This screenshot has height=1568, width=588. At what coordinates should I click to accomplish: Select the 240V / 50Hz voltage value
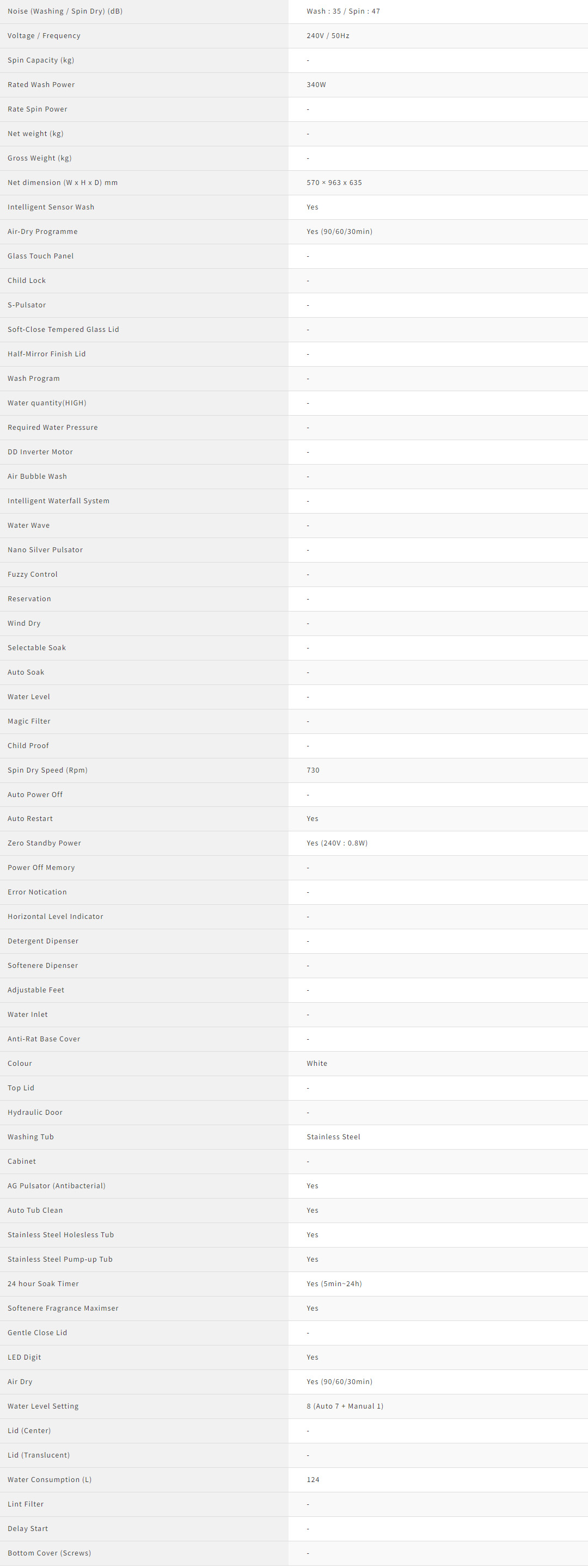[328, 36]
